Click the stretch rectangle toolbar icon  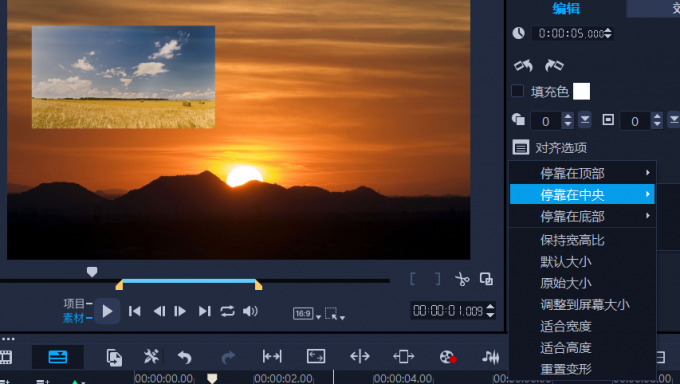click(x=316, y=357)
